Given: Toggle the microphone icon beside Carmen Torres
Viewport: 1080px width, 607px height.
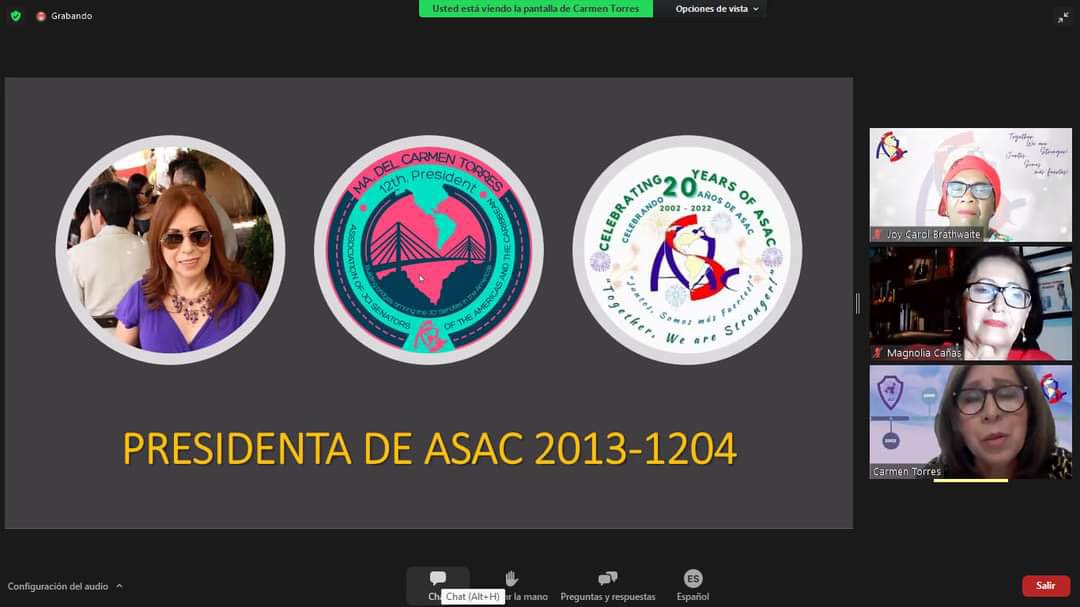Looking at the screenshot, I should (x=878, y=471).
